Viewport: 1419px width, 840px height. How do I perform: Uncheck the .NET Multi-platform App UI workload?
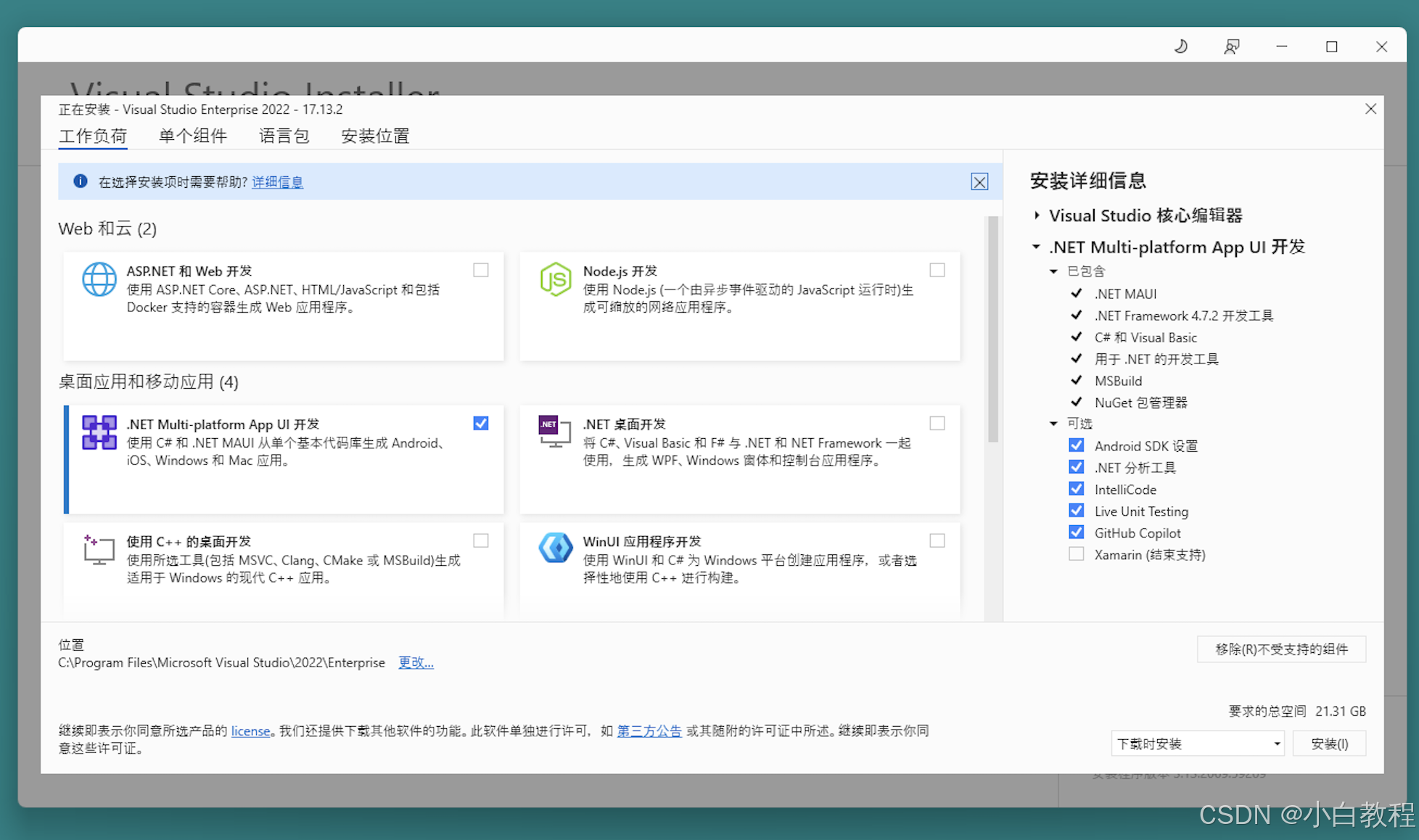tap(481, 424)
